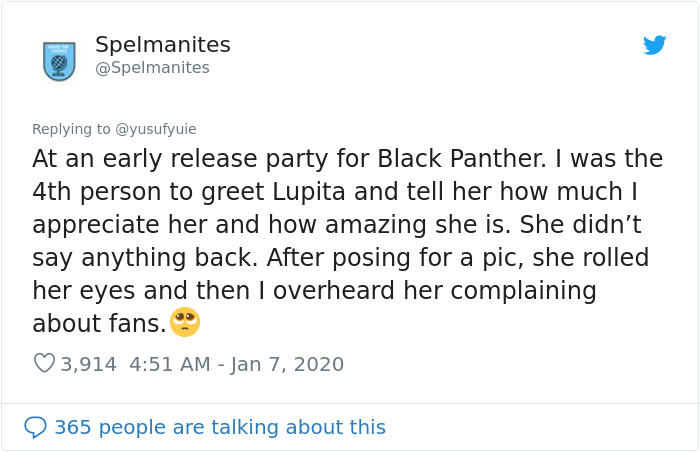Click the phrase "rolled her eyes"
Screen dimensions: 700x452
pyautogui.click(x=600, y=258)
